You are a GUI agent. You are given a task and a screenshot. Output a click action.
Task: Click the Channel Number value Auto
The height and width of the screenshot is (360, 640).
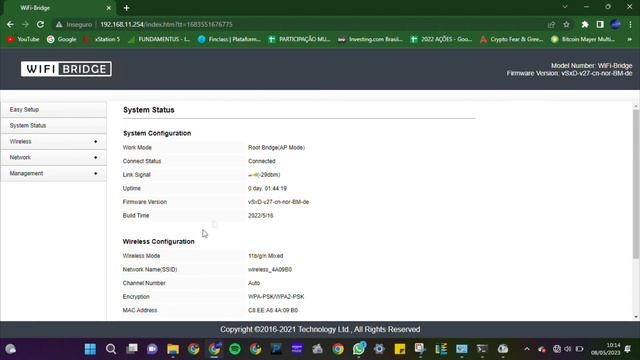(254, 283)
